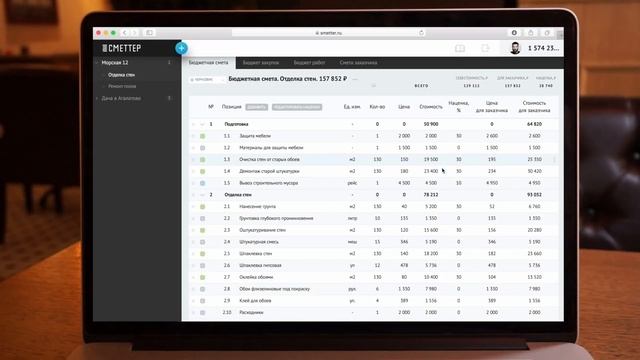Click the account balance 1 574 23…
The width and height of the screenshot is (640, 360).
click(x=543, y=48)
